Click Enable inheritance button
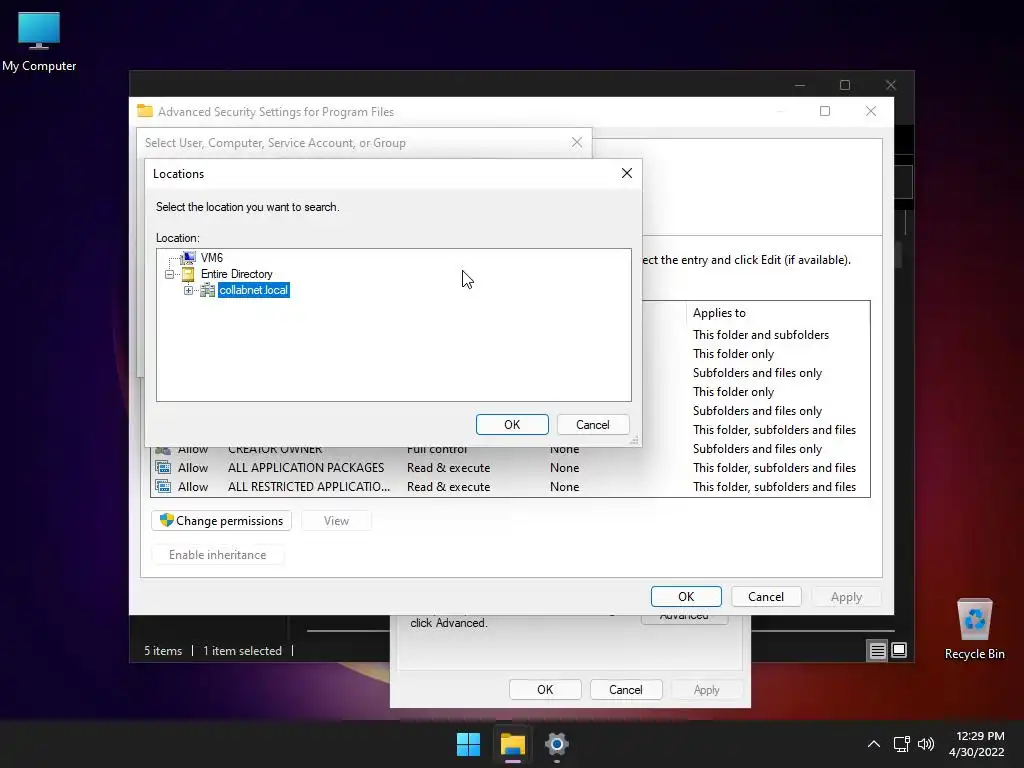 (x=217, y=554)
